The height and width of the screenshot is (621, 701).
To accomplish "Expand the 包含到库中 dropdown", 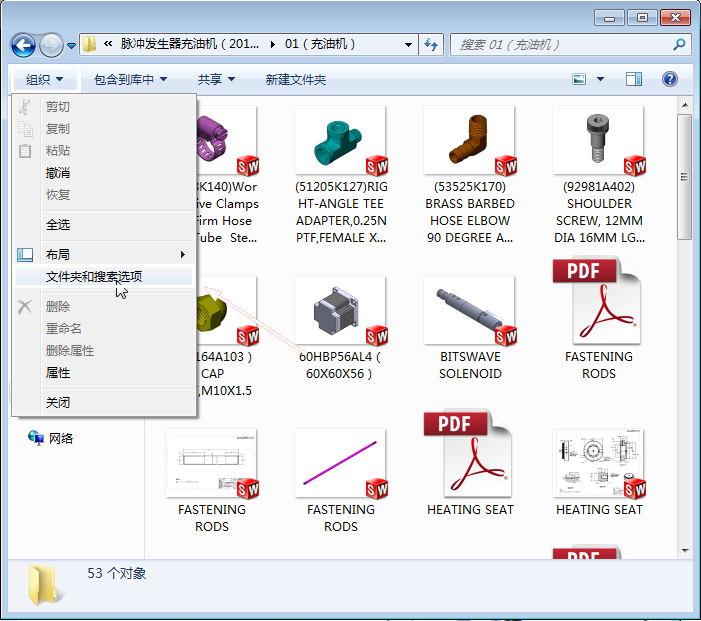I will coord(130,79).
